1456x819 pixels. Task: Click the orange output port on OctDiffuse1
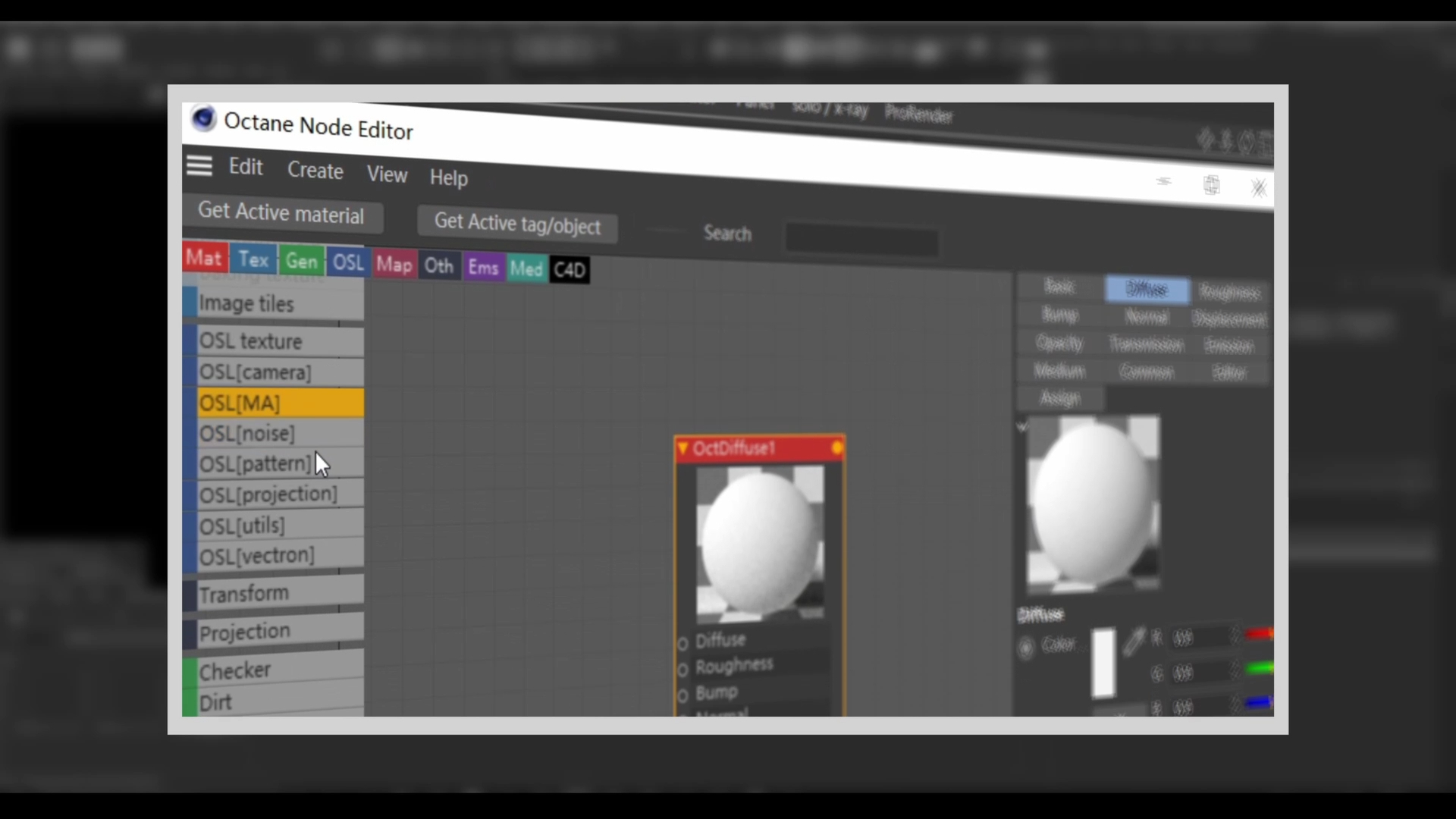(837, 447)
